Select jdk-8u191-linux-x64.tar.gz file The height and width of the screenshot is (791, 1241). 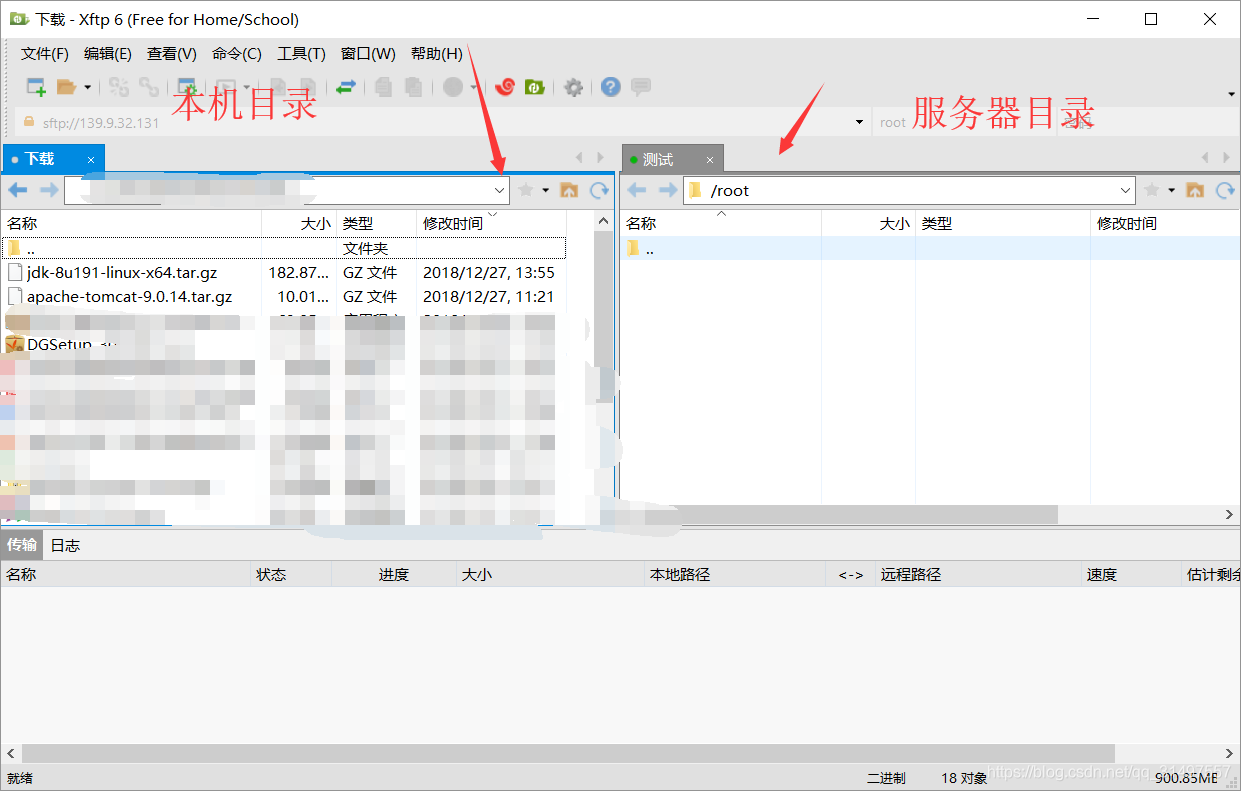pos(284,272)
